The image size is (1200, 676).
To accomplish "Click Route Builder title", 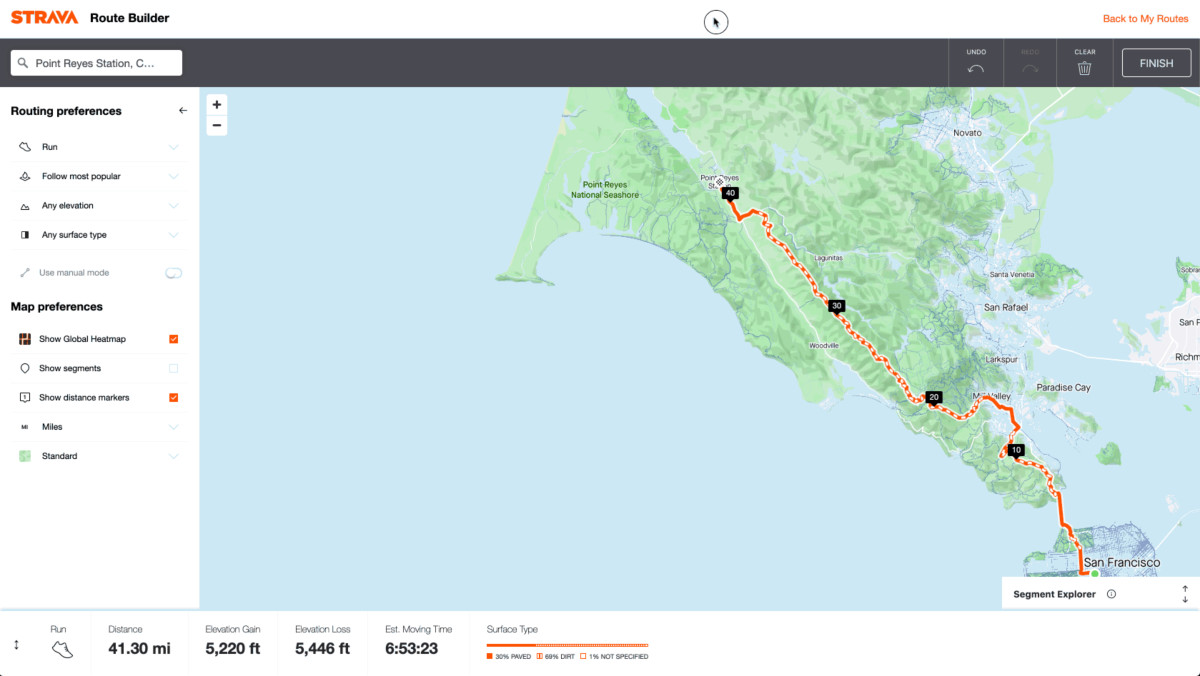I will 129,18.
